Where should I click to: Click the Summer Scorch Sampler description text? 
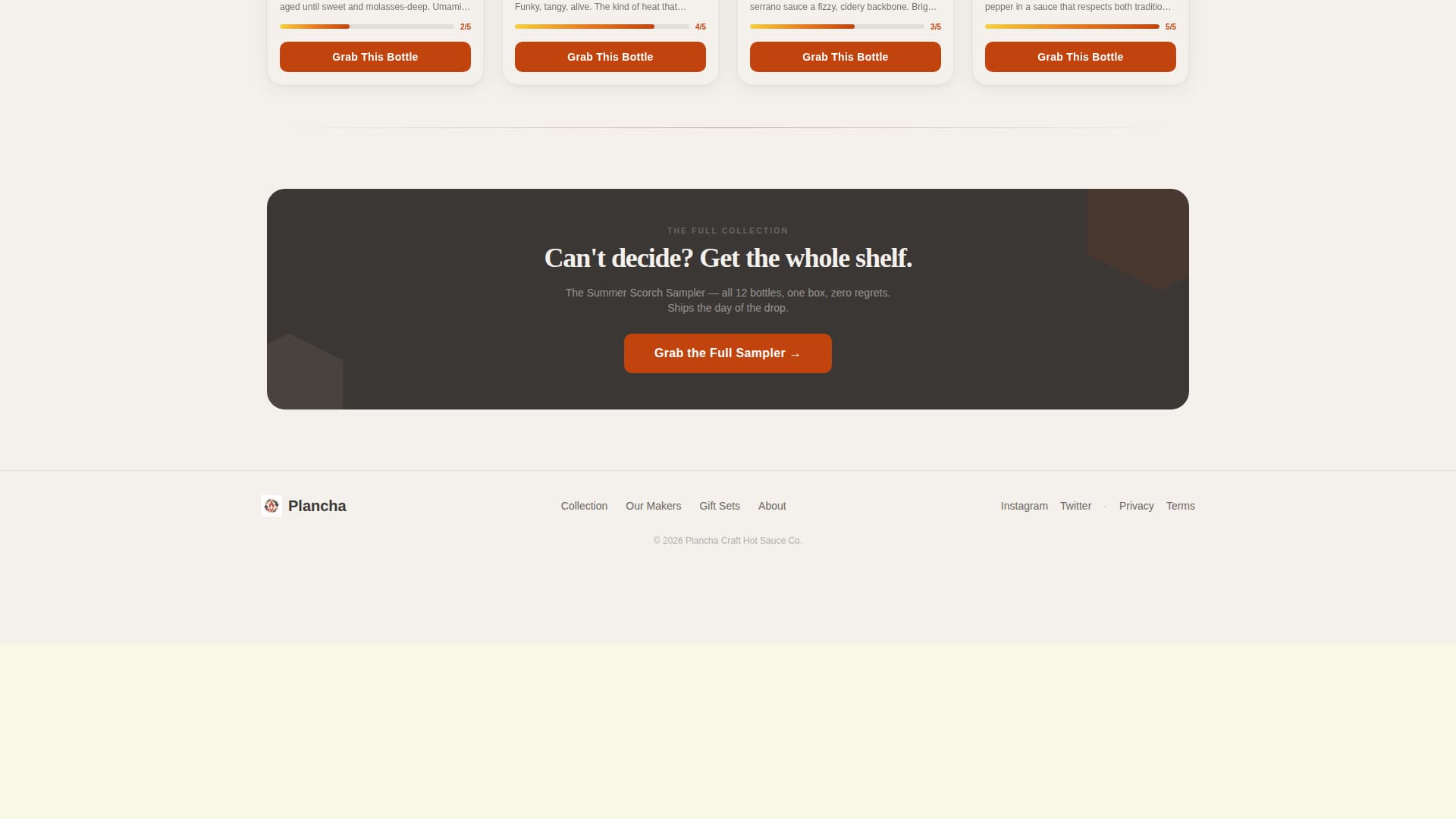pos(728,300)
